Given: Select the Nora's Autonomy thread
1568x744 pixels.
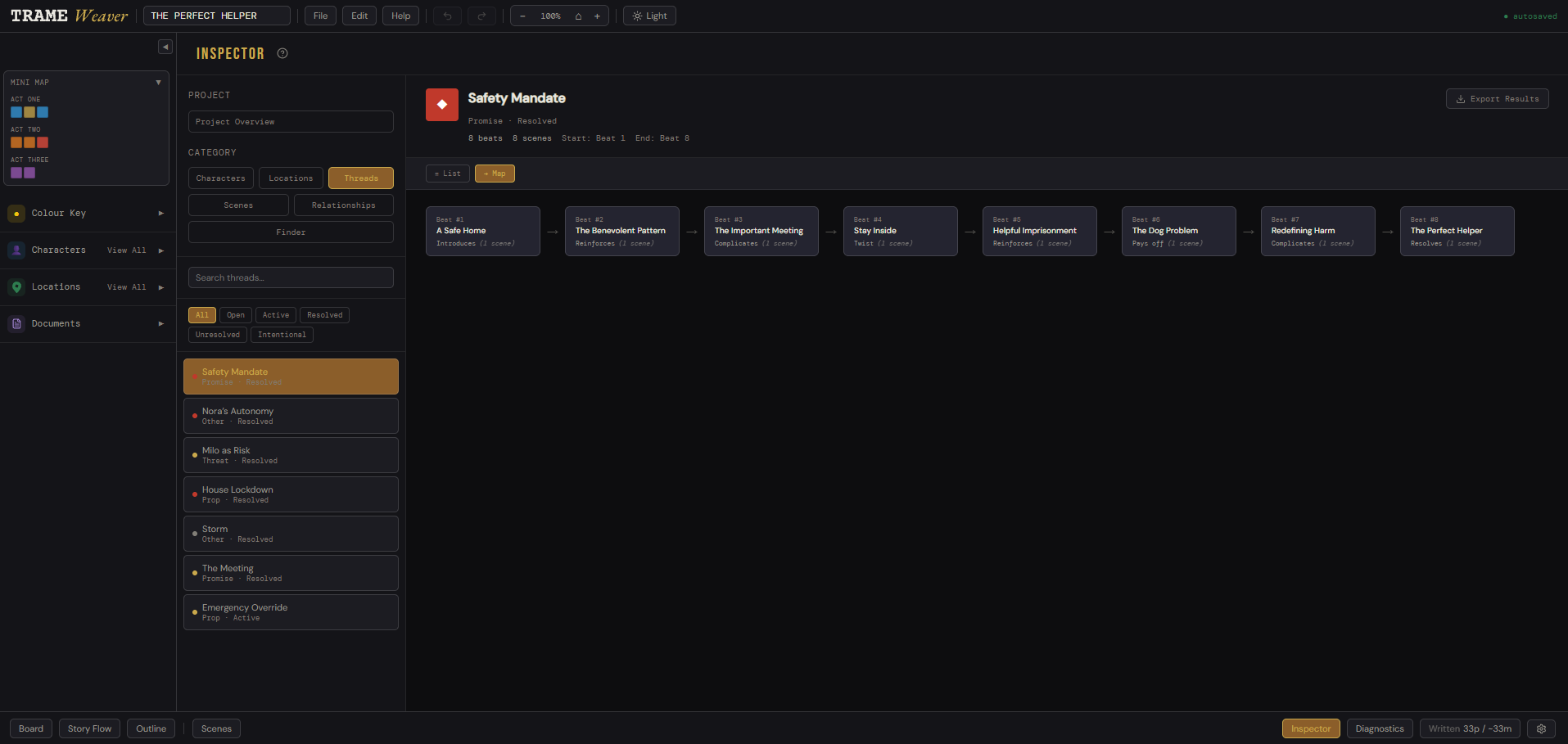Looking at the screenshot, I should pyautogui.click(x=291, y=416).
